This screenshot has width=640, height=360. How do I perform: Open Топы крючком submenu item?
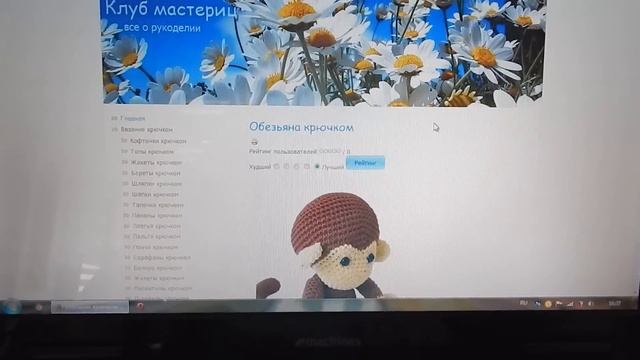pos(152,151)
